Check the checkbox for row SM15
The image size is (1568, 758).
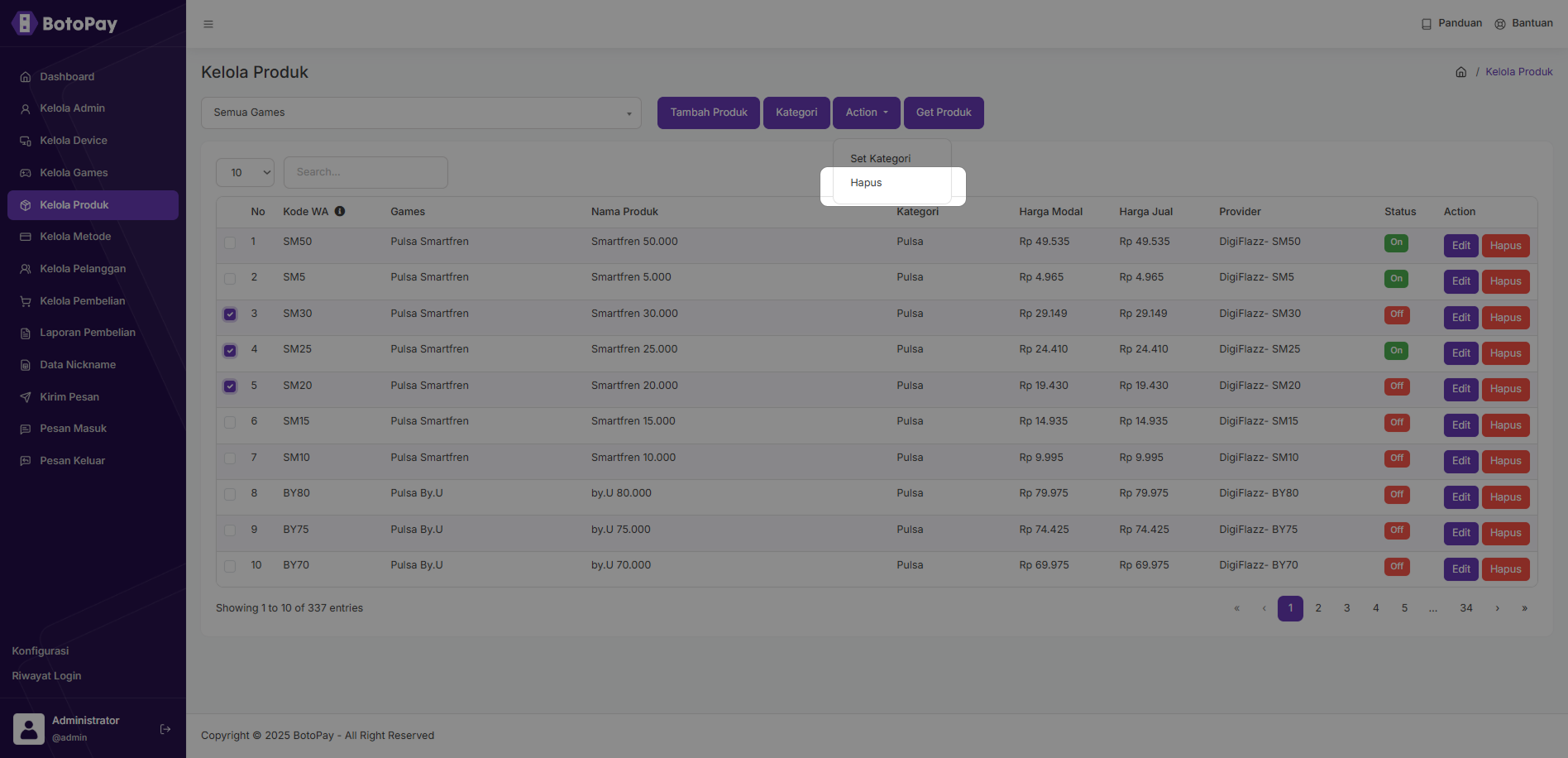(230, 422)
